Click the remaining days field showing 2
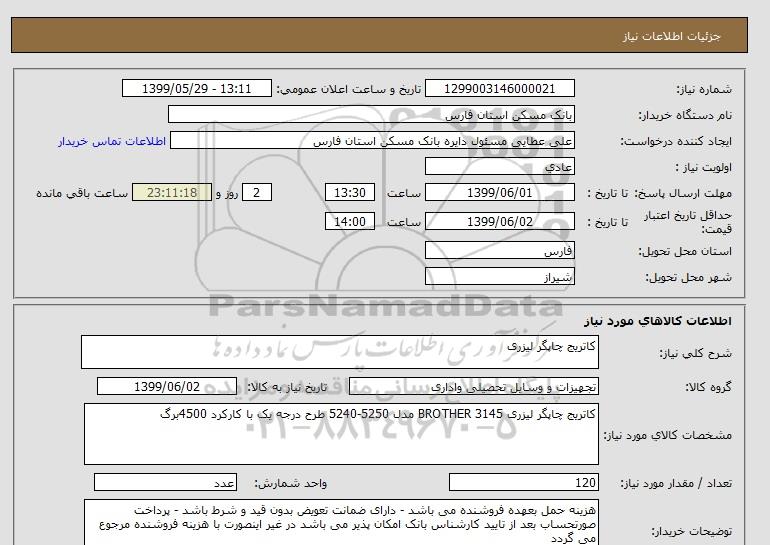 (257, 192)
